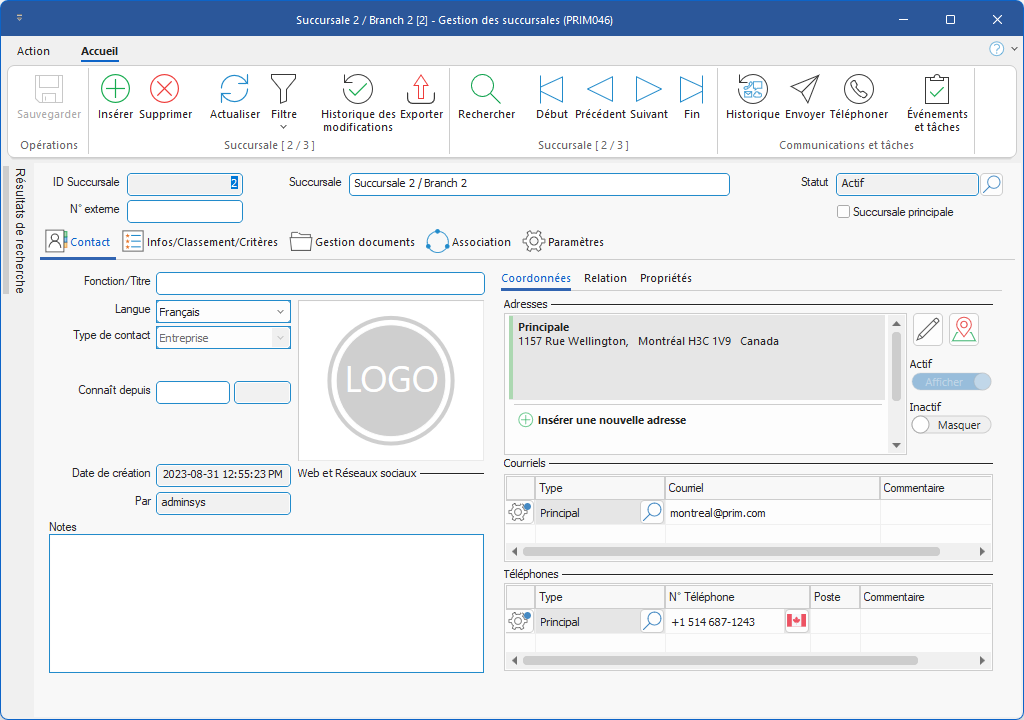
Task: Click inside the Notes text area
Action: [266, 602]
